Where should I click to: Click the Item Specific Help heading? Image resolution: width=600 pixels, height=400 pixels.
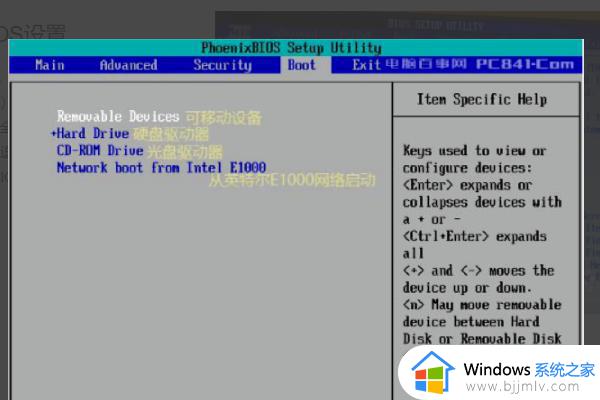click(x=482, y=100)
